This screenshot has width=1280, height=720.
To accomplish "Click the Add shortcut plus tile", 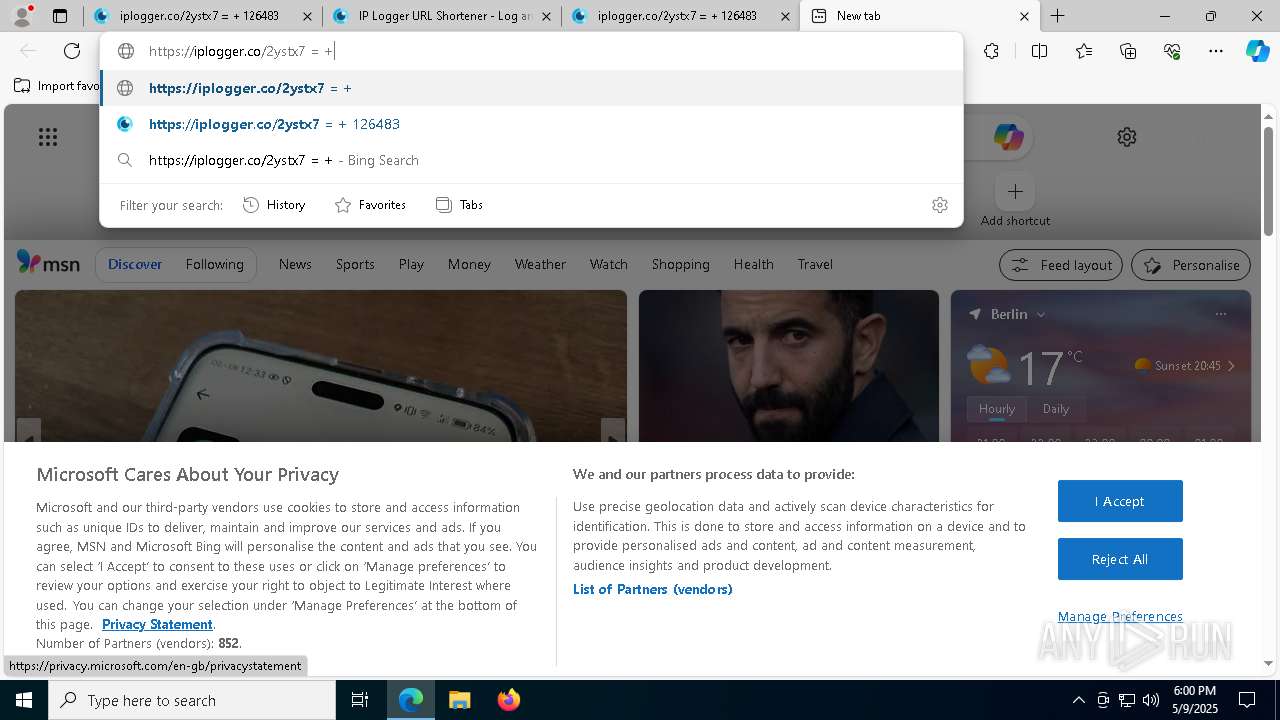I will (1015, 191).
